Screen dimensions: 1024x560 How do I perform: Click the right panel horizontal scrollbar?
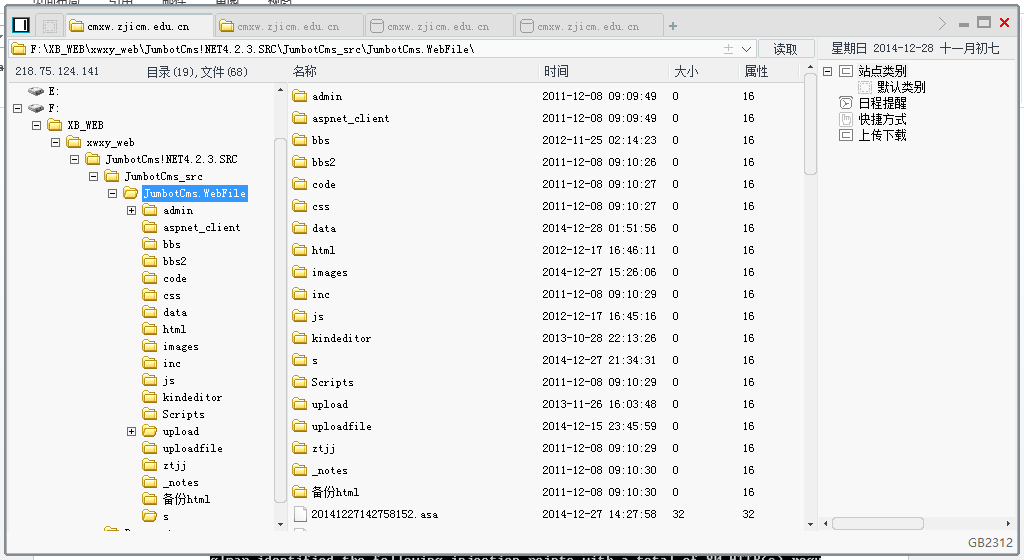878,523
